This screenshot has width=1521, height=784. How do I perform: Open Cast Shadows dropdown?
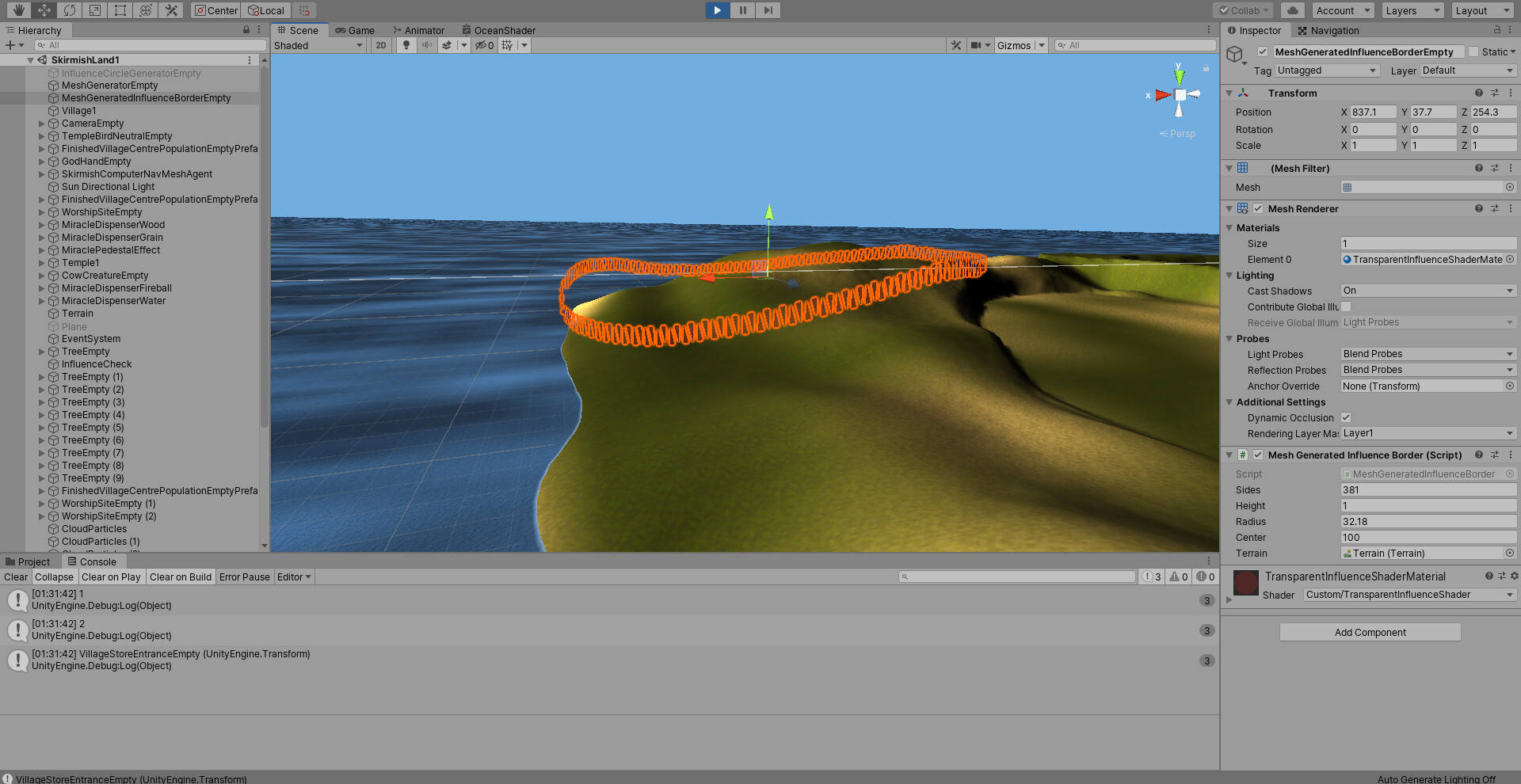(x=1428, y=291)
